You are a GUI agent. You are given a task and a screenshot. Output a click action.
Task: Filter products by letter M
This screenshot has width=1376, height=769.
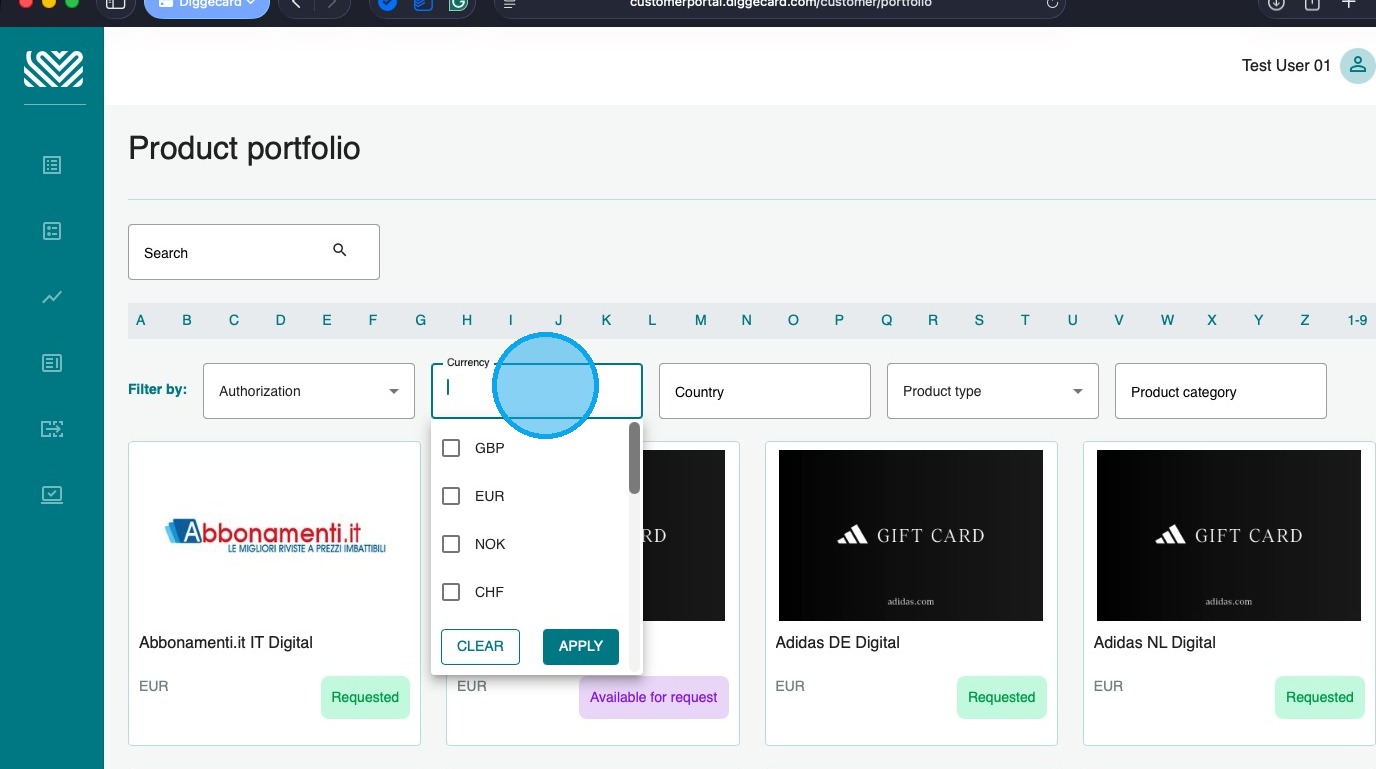point(701,320)
